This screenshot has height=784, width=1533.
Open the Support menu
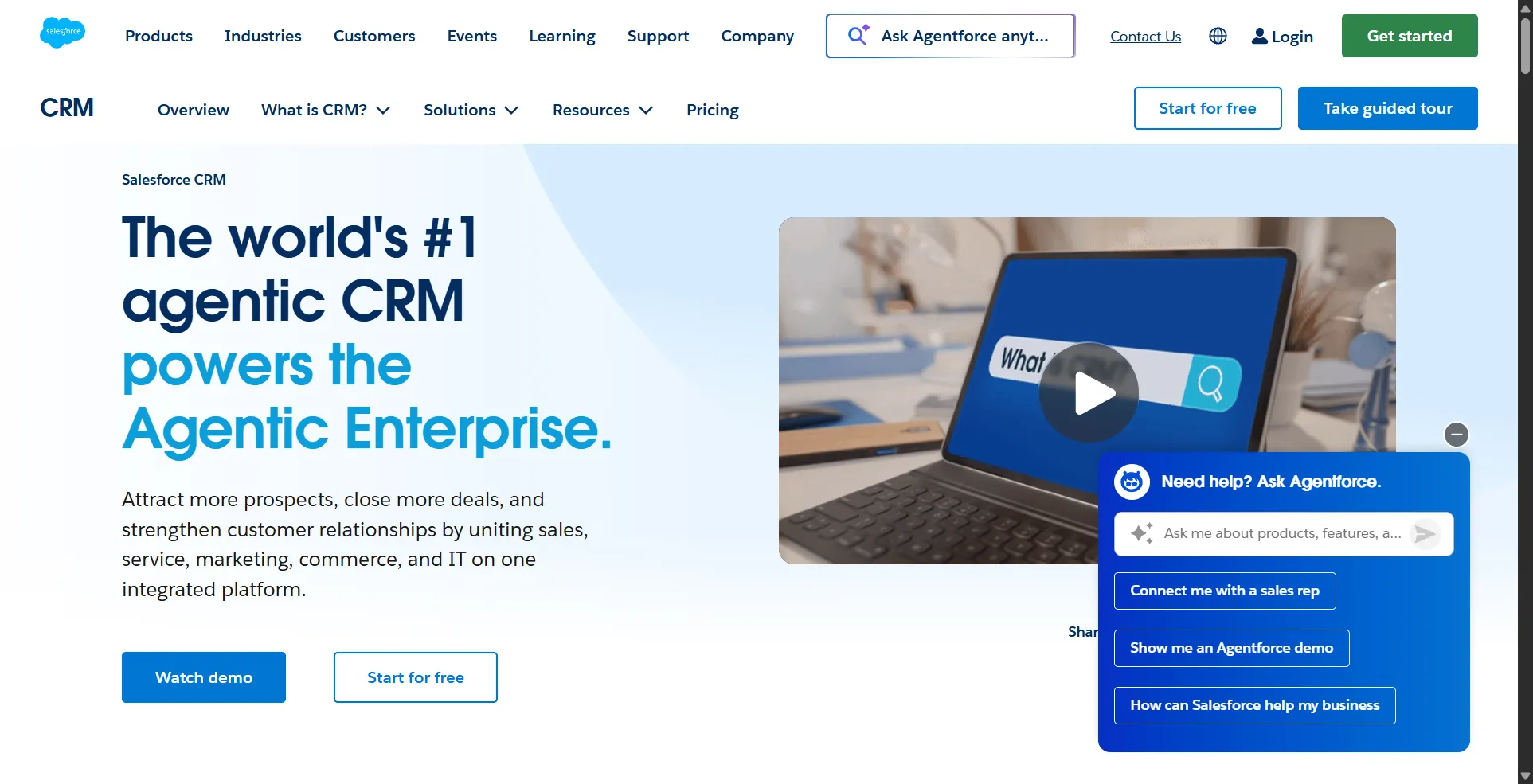(658, 36)
